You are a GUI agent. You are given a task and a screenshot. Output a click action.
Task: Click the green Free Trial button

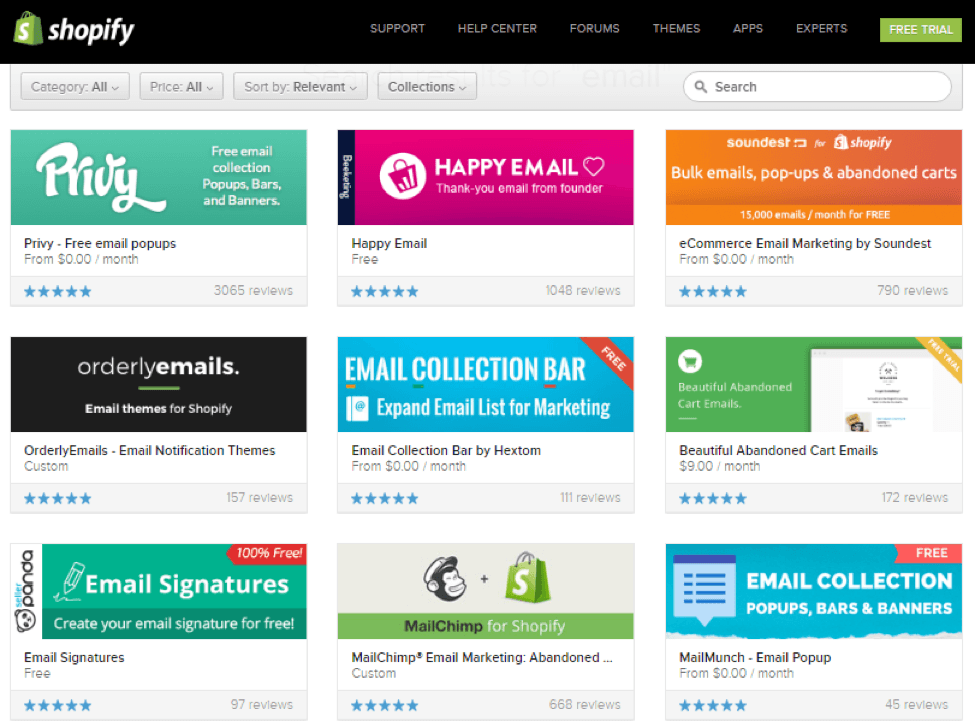920,29
